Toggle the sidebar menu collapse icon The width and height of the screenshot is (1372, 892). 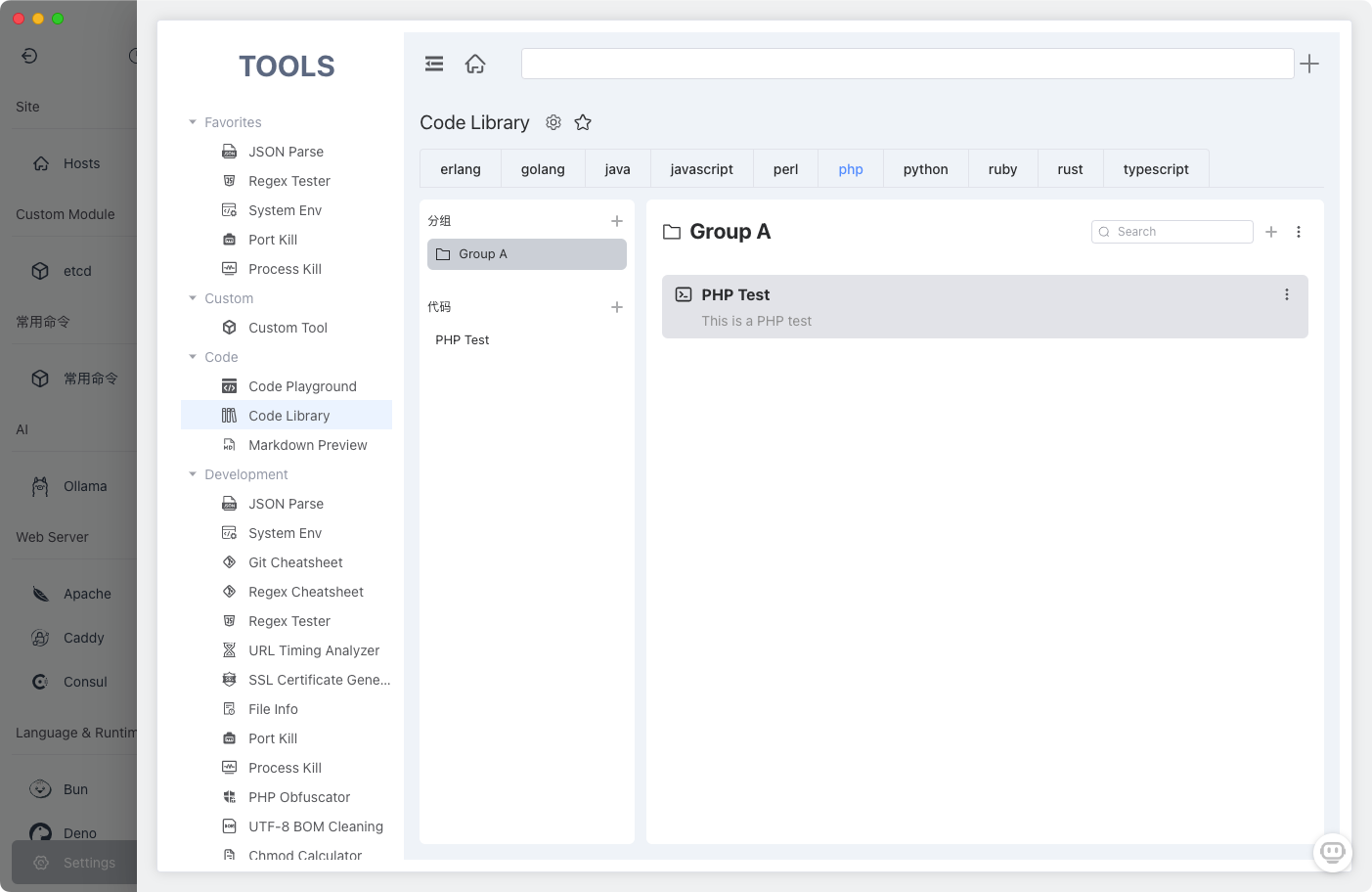(434, 64)
